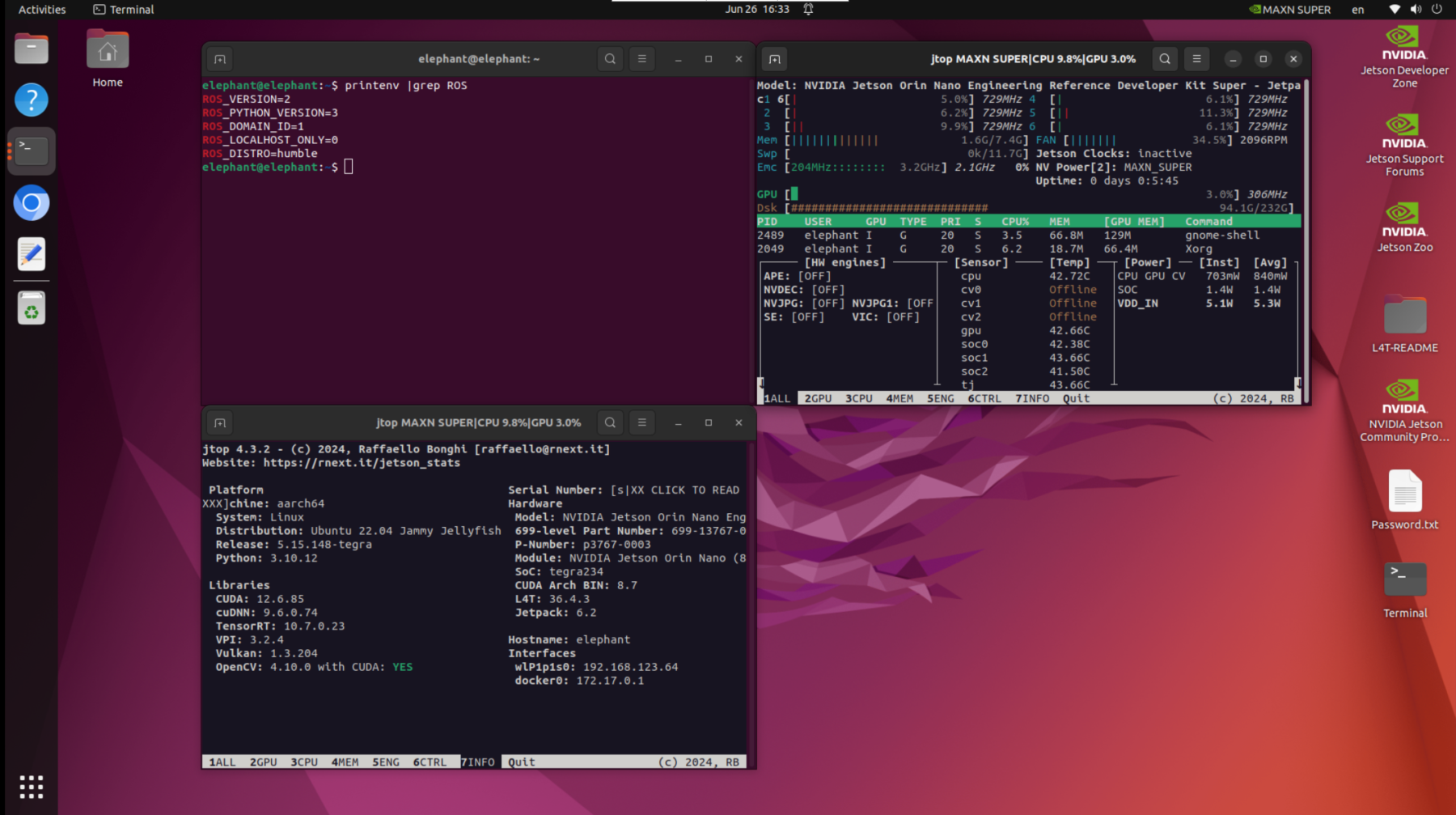Open the Help icon in the dock
The image size is (1456, 815).
tap(32, 100)
